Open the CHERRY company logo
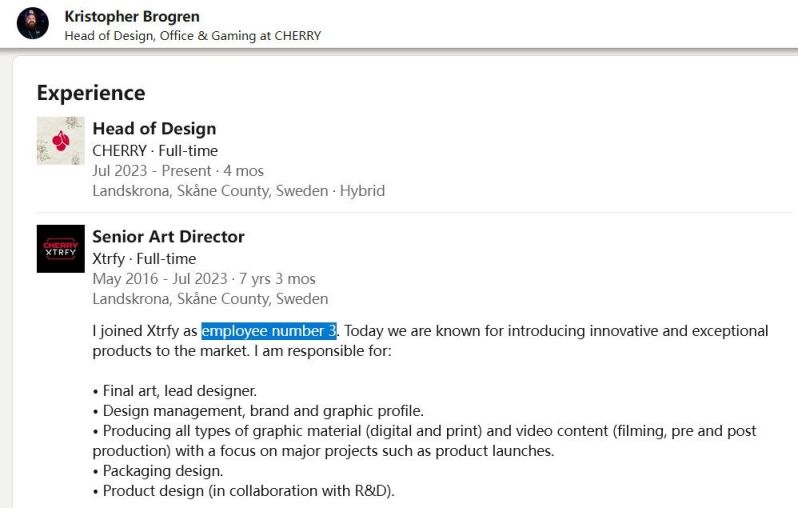 (x=60, y=141)
